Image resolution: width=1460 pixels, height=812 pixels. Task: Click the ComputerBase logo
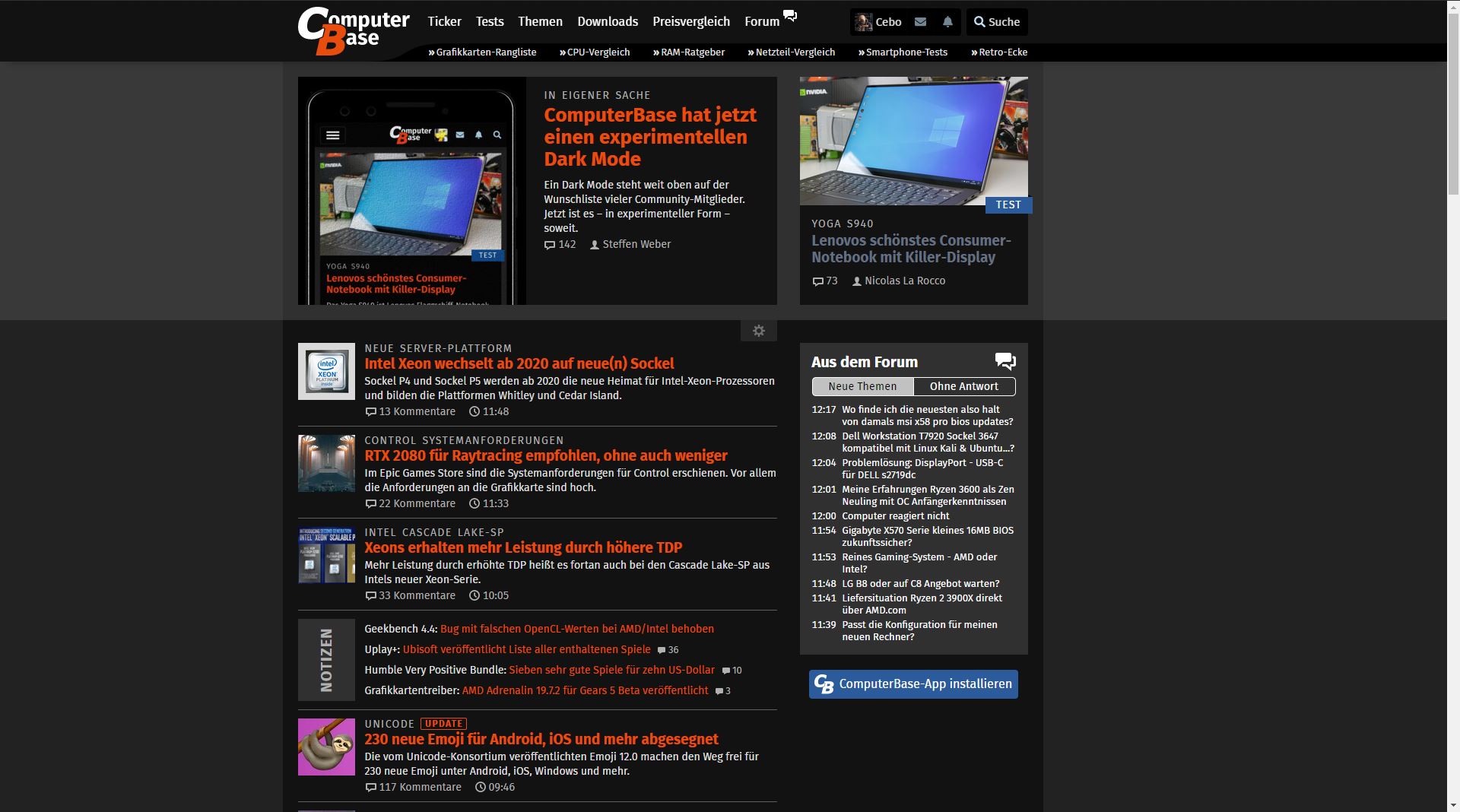(x=354, y=31)
